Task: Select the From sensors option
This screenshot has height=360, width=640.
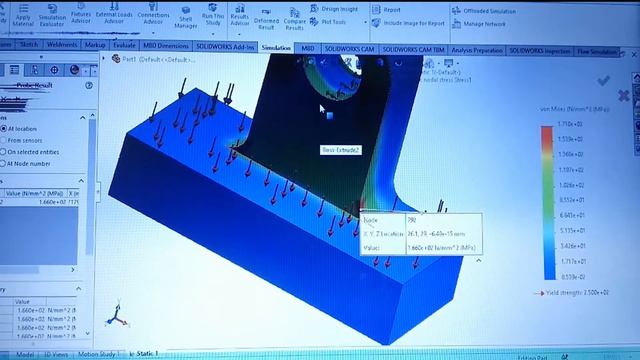Action: pyautogui.click(x=21, y=140)
